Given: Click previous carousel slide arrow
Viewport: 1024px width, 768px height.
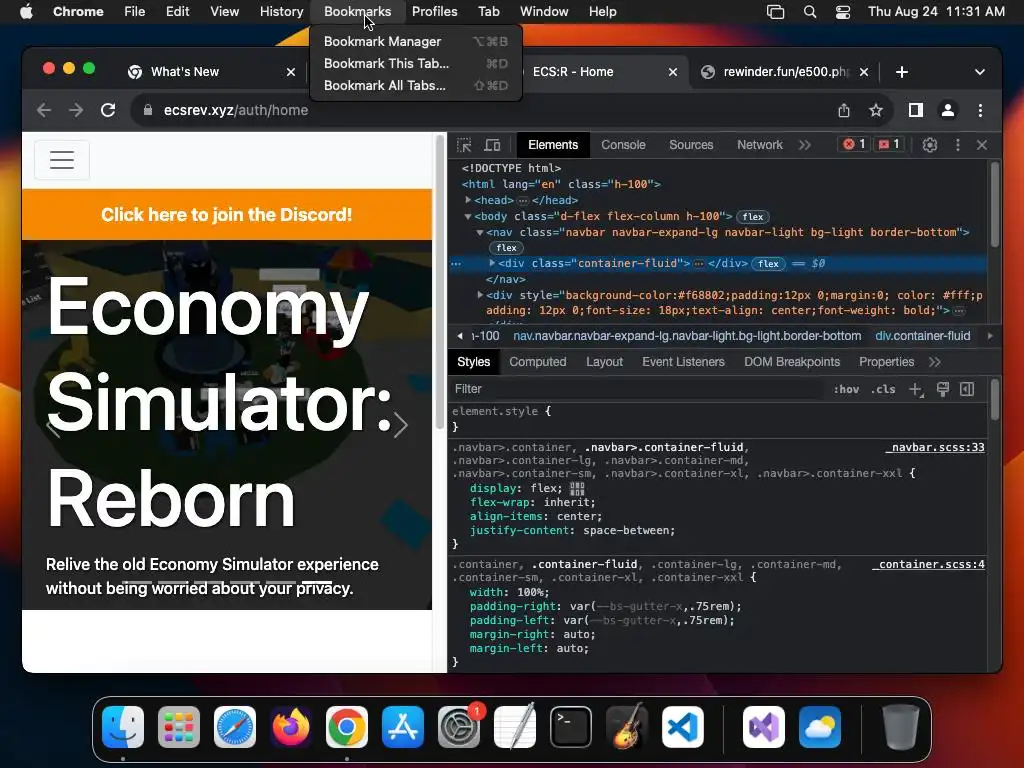Looking at the screenshot, I should click(54, 425).
